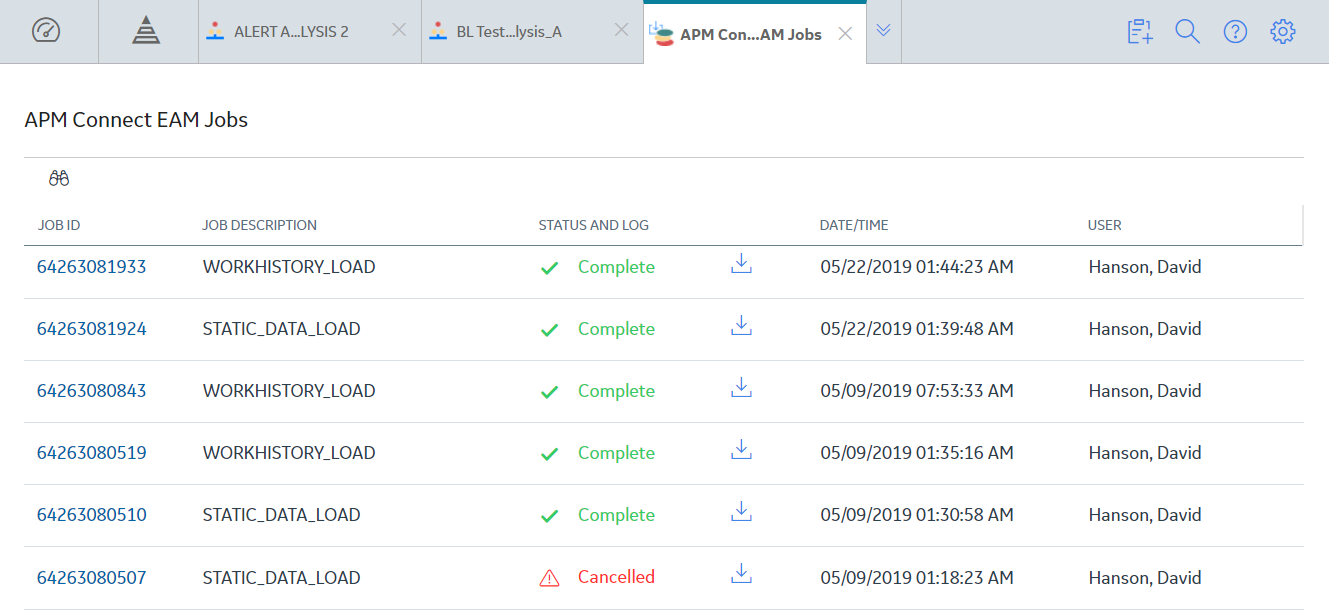Viewport: 1329px width, 612px height.
Task: Click the JOB ID column header
Action: click(x=59, y=225)
